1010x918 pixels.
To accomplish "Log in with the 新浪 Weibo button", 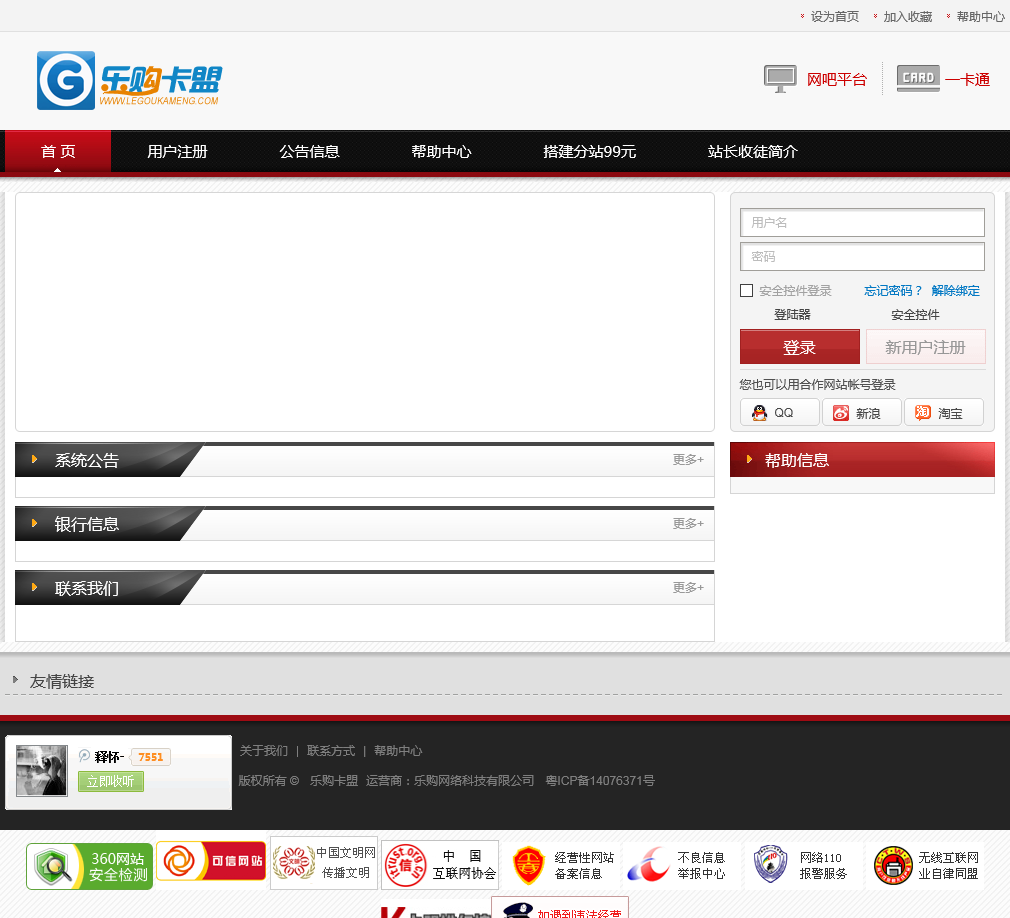I will click(x=862, y=412).
